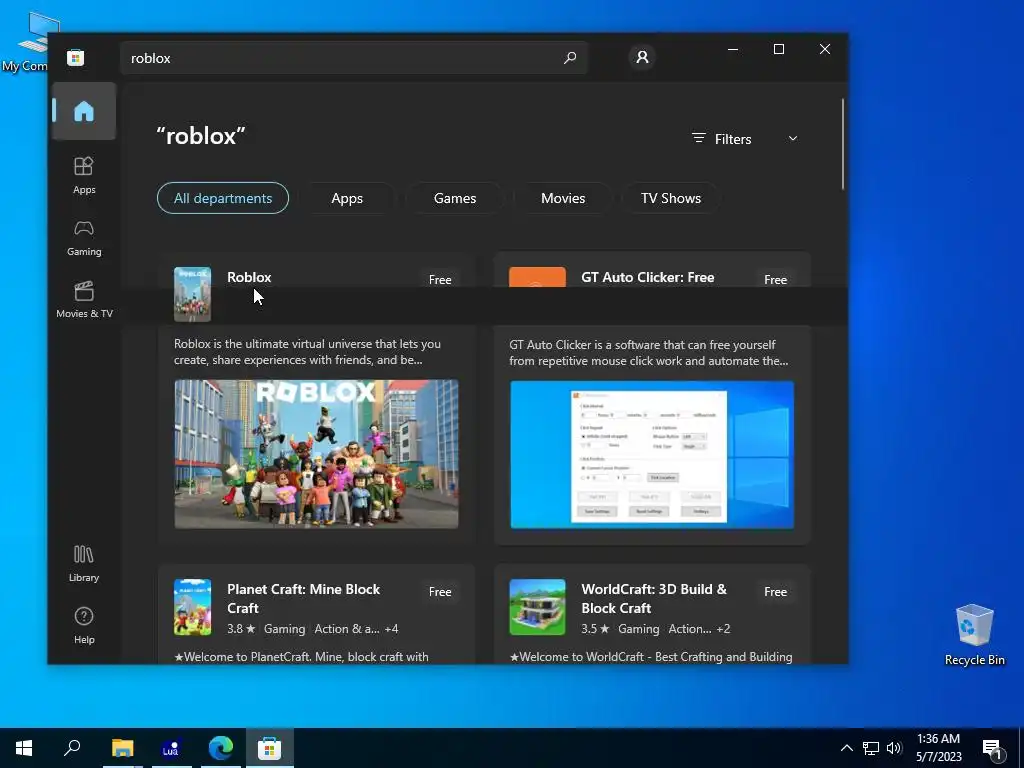Launch Microsoft Edge from the taskbar
The height and width of the screenshot is (768, 1024).
pyautogui.click(x=221, y=748)
